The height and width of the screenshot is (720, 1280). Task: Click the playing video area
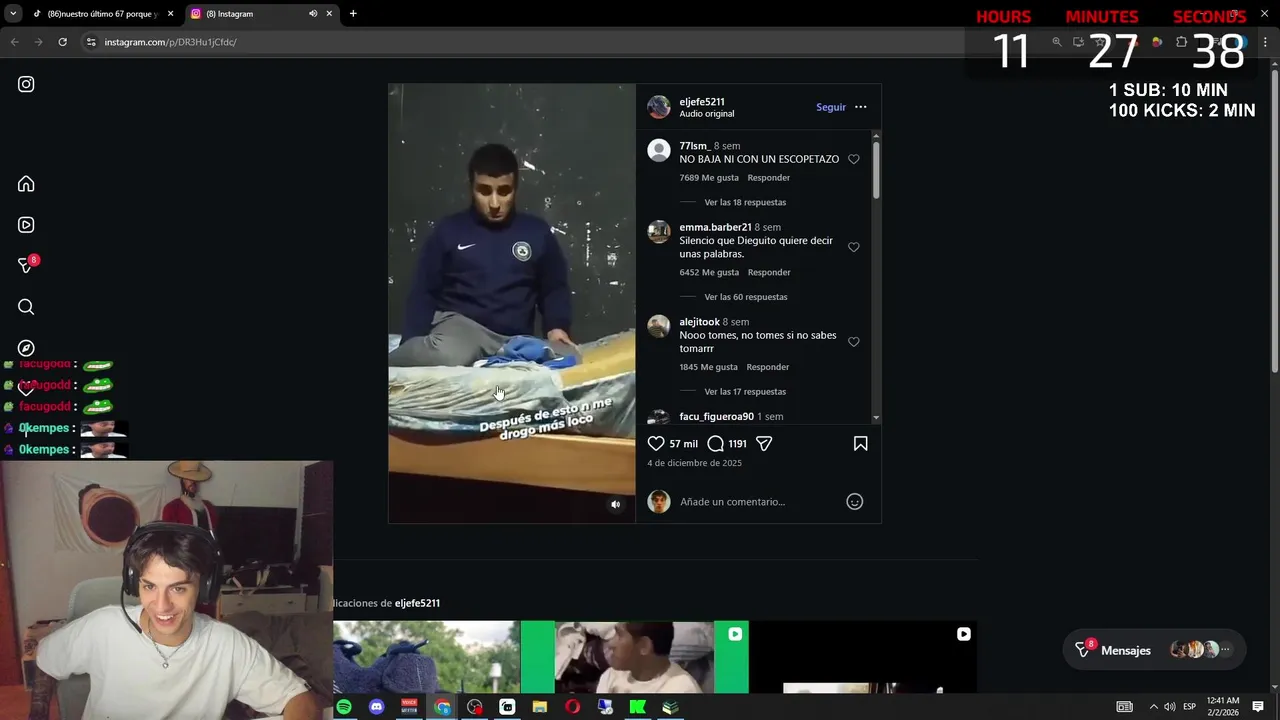point(512,303)
